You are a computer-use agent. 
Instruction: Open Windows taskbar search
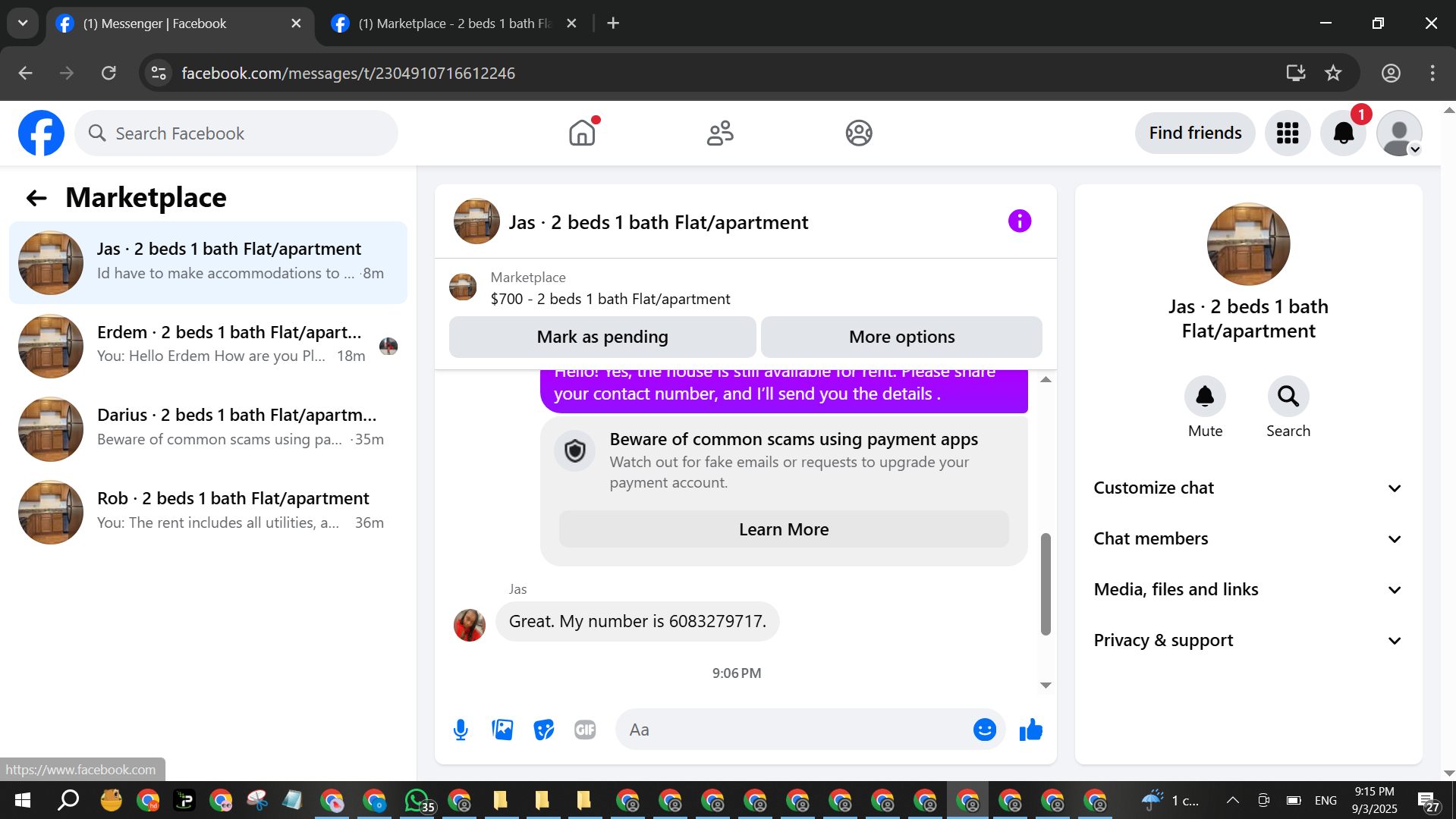tap(68, 800)
